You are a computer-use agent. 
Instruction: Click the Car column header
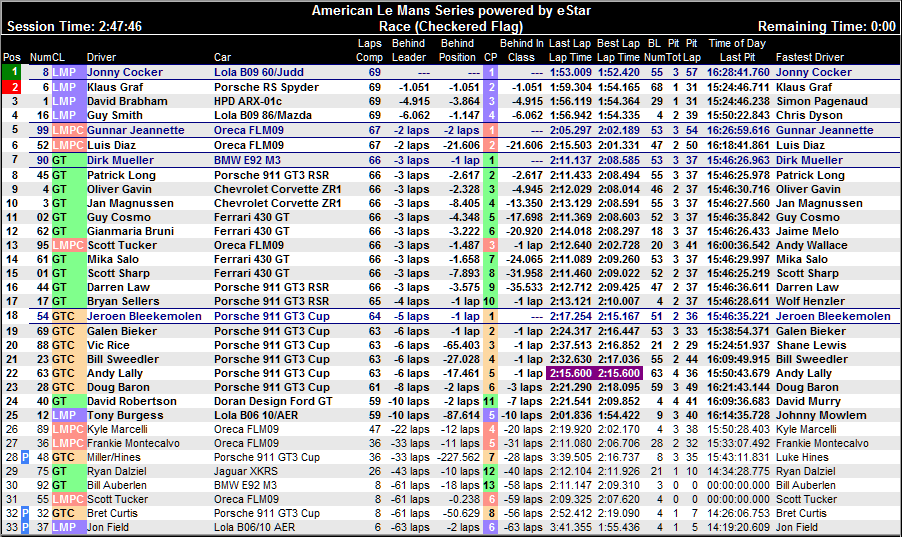(x=222, y=57)
